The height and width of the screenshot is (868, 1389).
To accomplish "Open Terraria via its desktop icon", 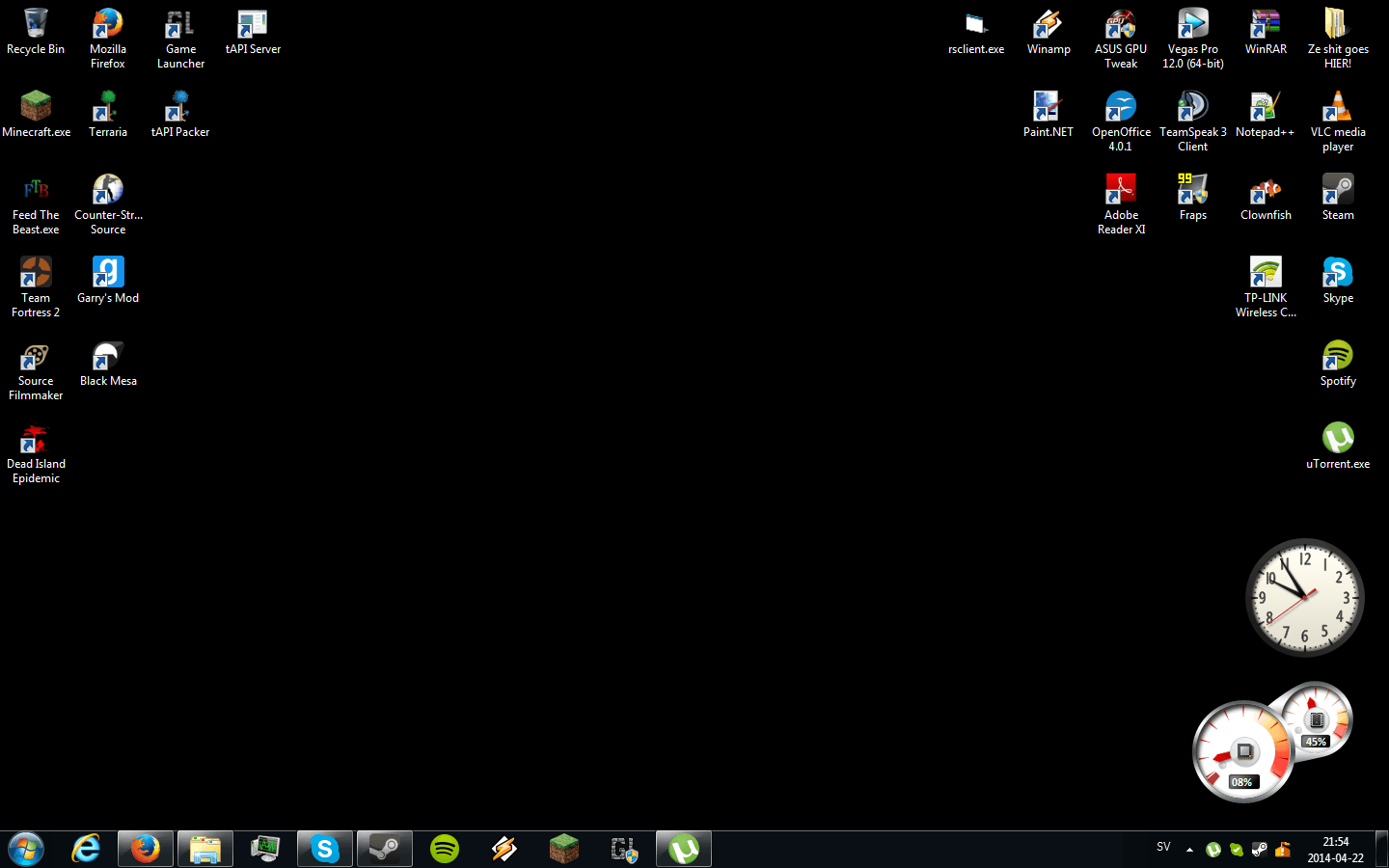I will click(107, 106).
